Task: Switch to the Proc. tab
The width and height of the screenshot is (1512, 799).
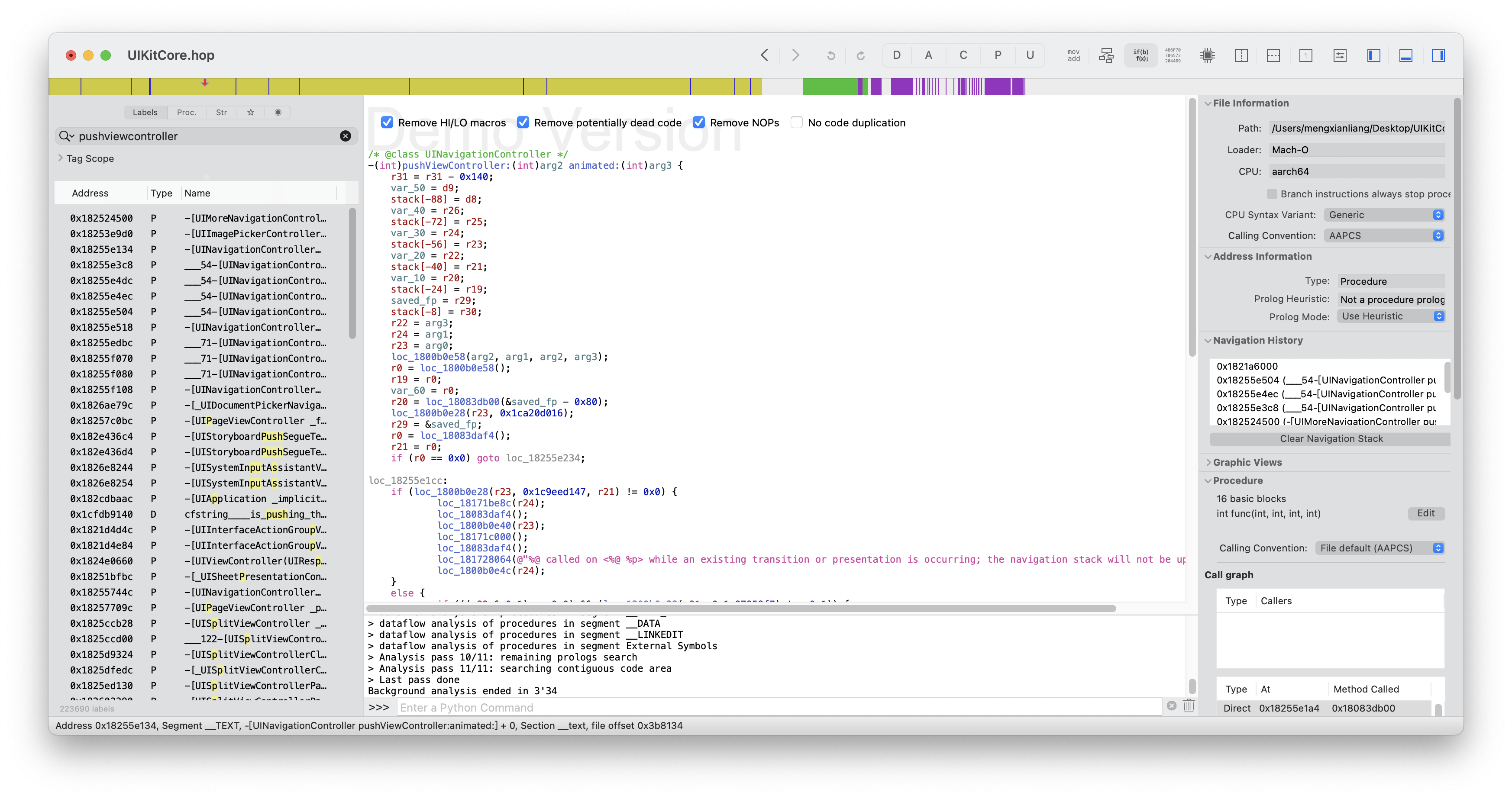Action: coord(187,112)
